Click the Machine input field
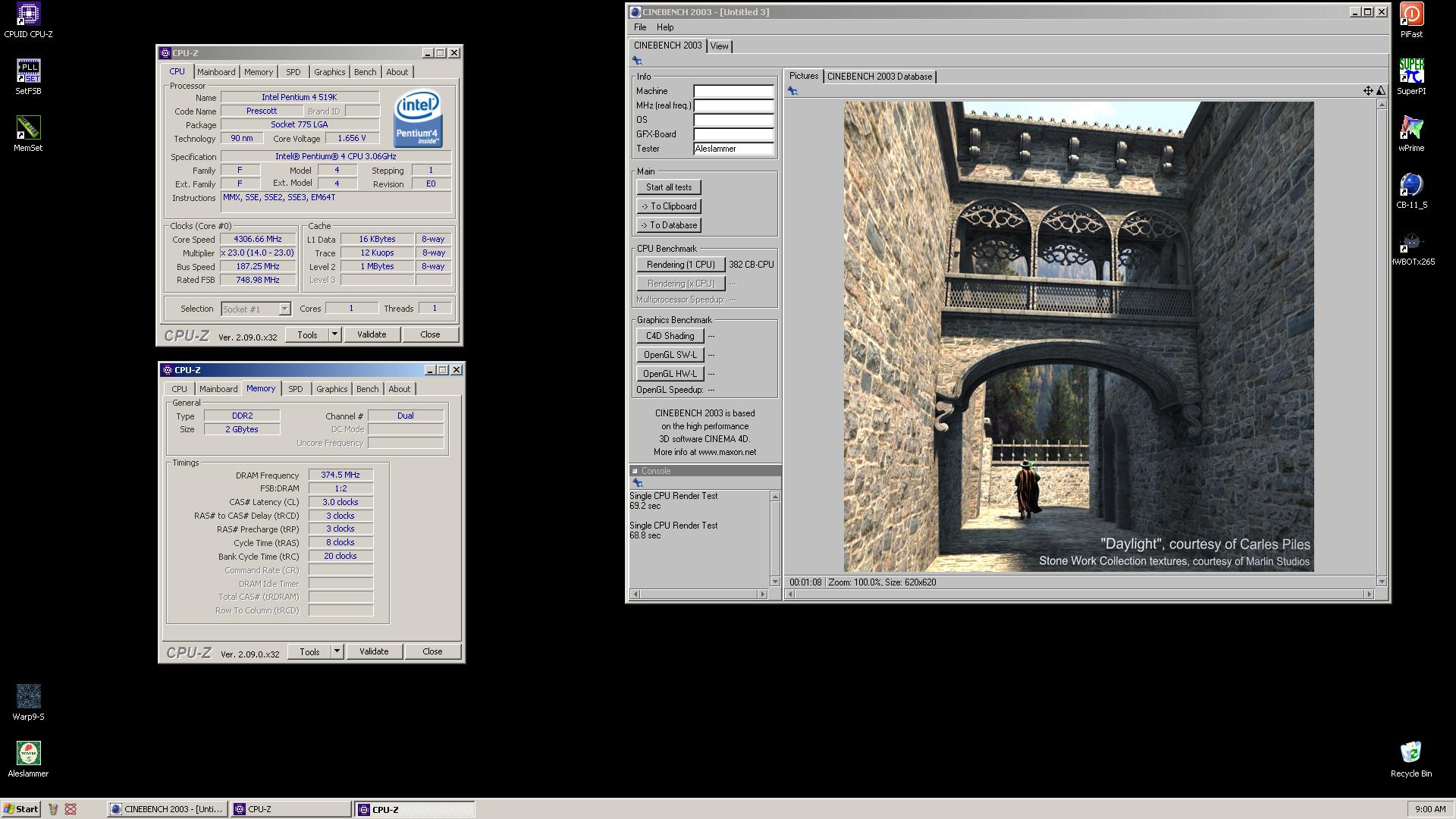The height and width of the screenshot is (819, 1456). point(733,91)
